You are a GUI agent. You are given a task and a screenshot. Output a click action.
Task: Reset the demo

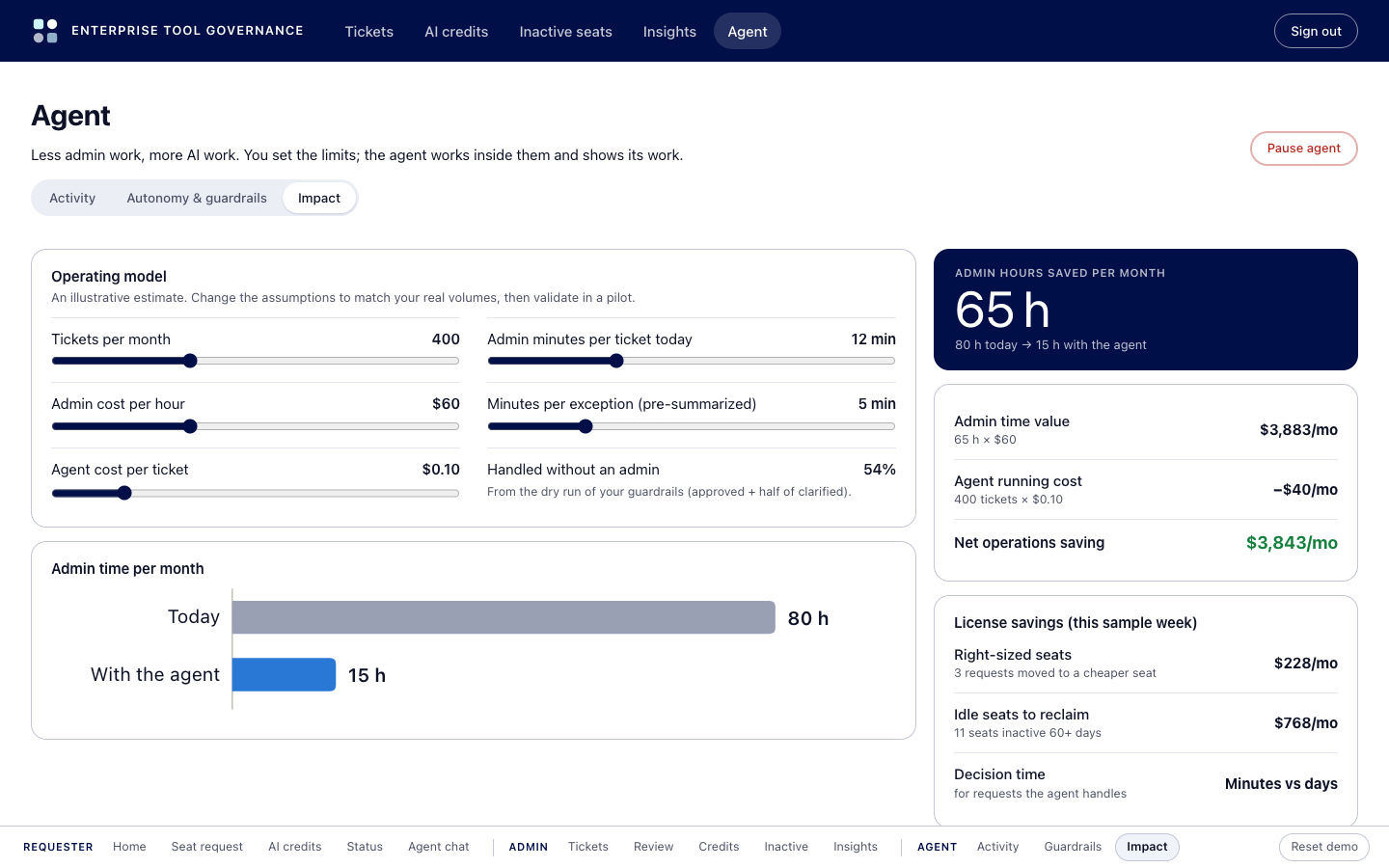tap(1324, 847)
